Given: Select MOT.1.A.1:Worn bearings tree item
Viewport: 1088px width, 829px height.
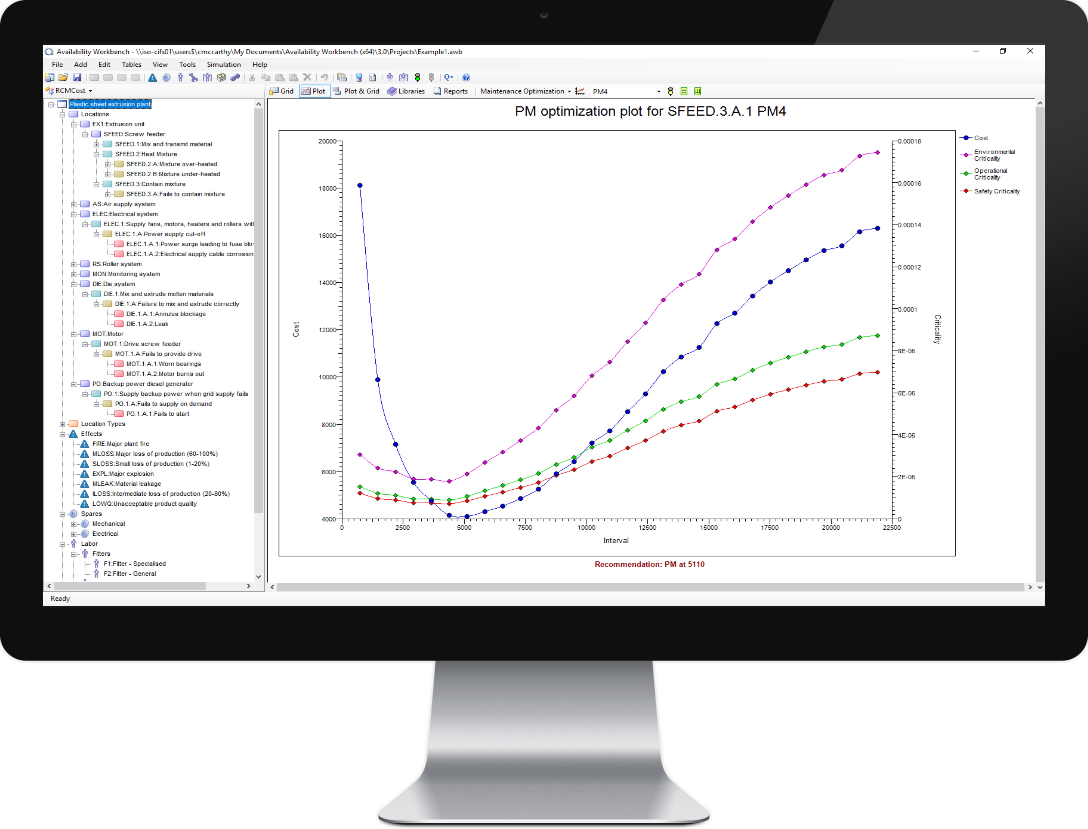Looking at the screenshot, I should [165, 364].
